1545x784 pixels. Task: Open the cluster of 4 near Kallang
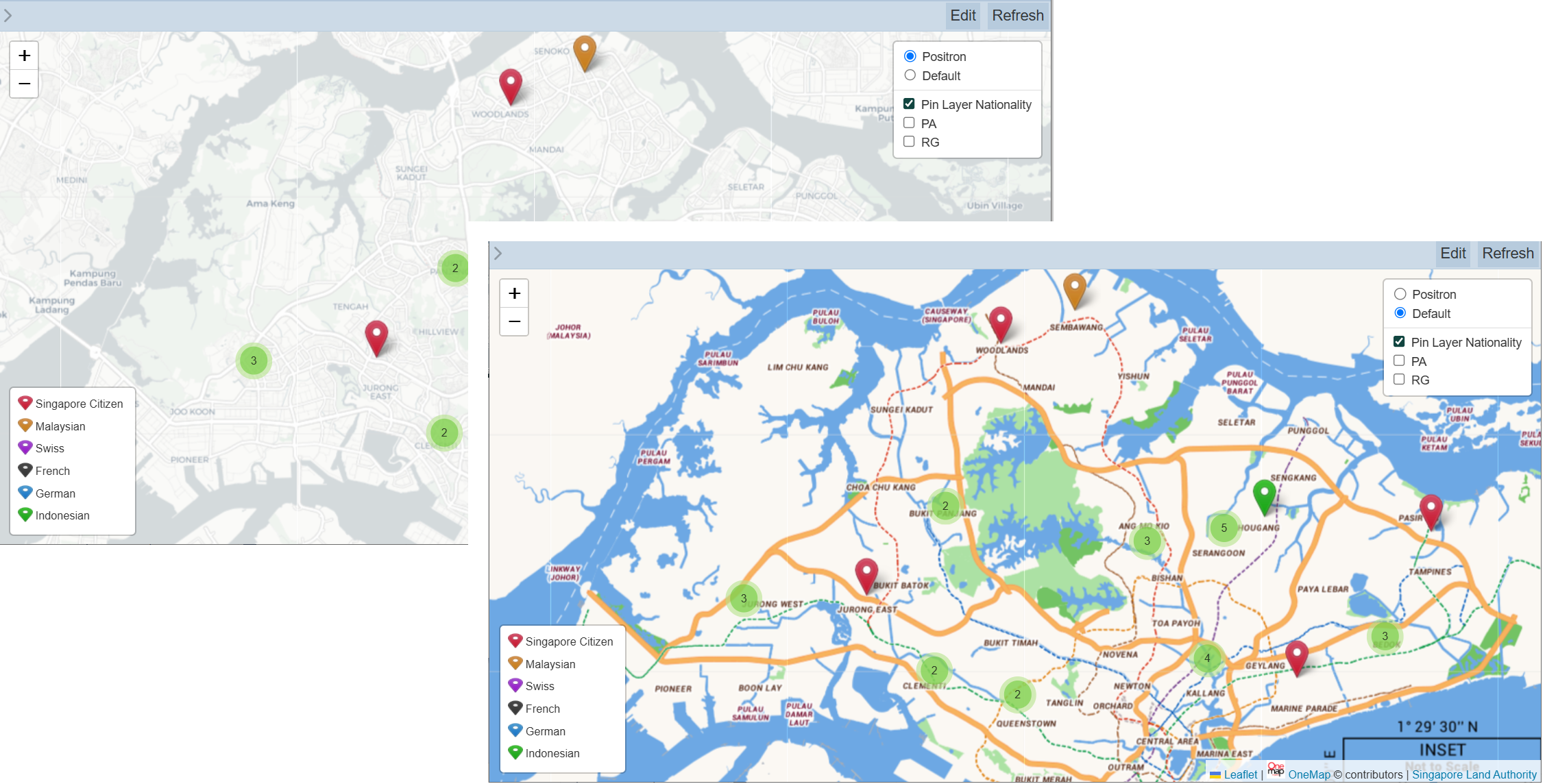click(1207, 658)
